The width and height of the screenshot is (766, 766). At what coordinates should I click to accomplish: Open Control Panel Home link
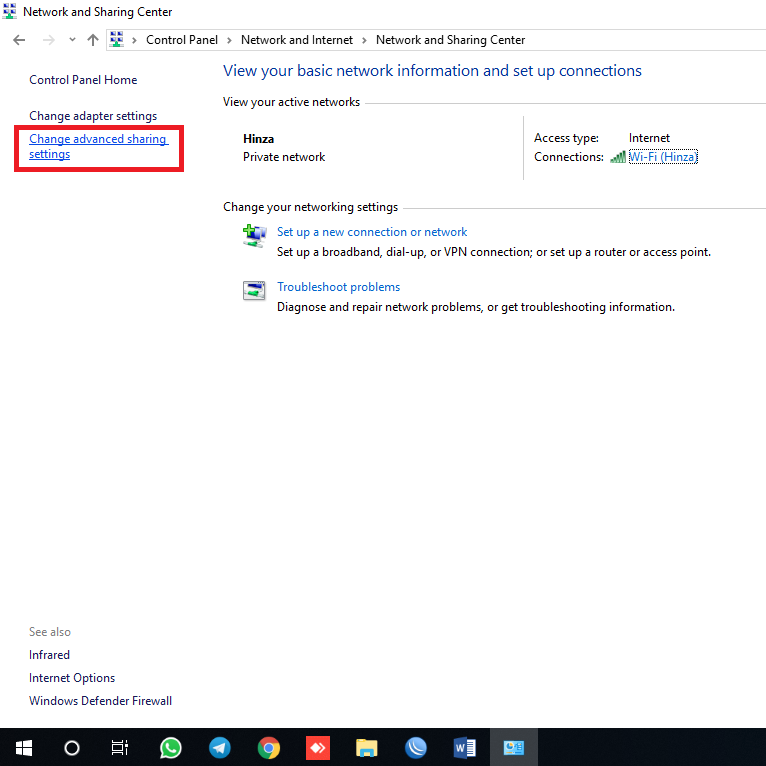[83, 80]
